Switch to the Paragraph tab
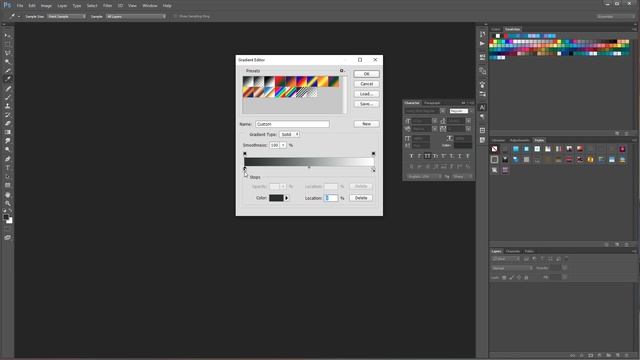Image resolution: width=640 pixels, height=360 pixels. 432,103
